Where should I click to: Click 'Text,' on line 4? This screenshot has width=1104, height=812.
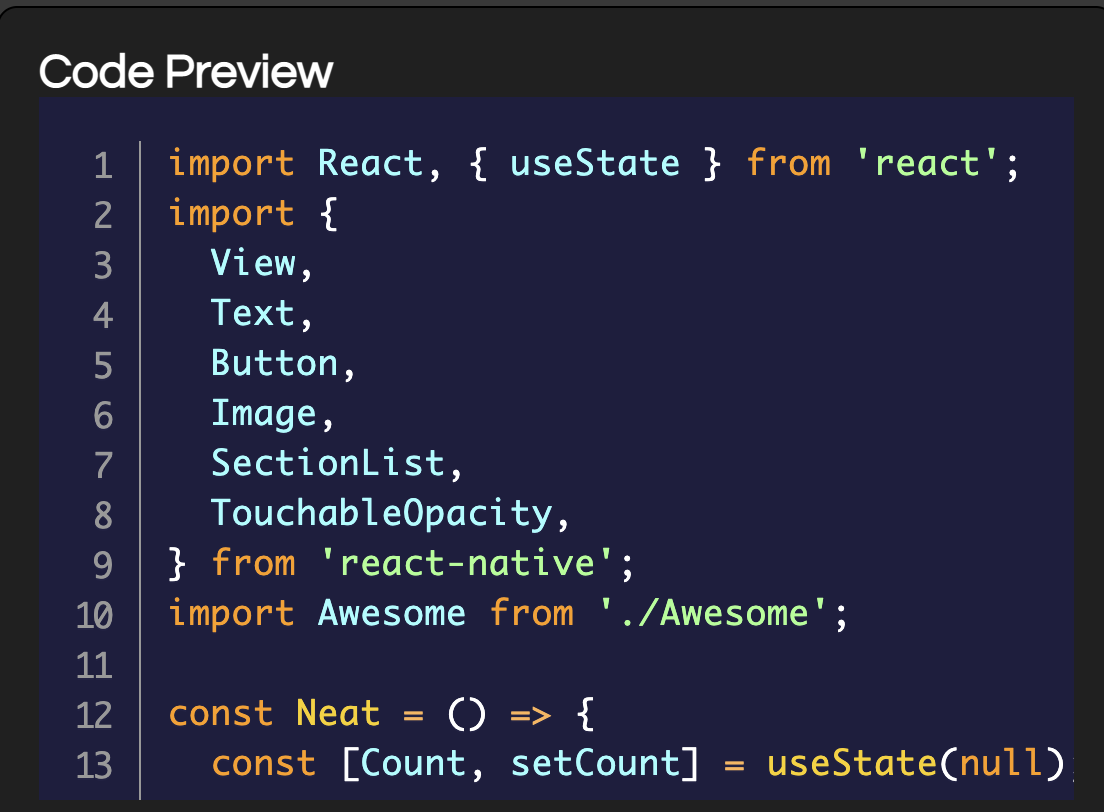click(261, 313)
